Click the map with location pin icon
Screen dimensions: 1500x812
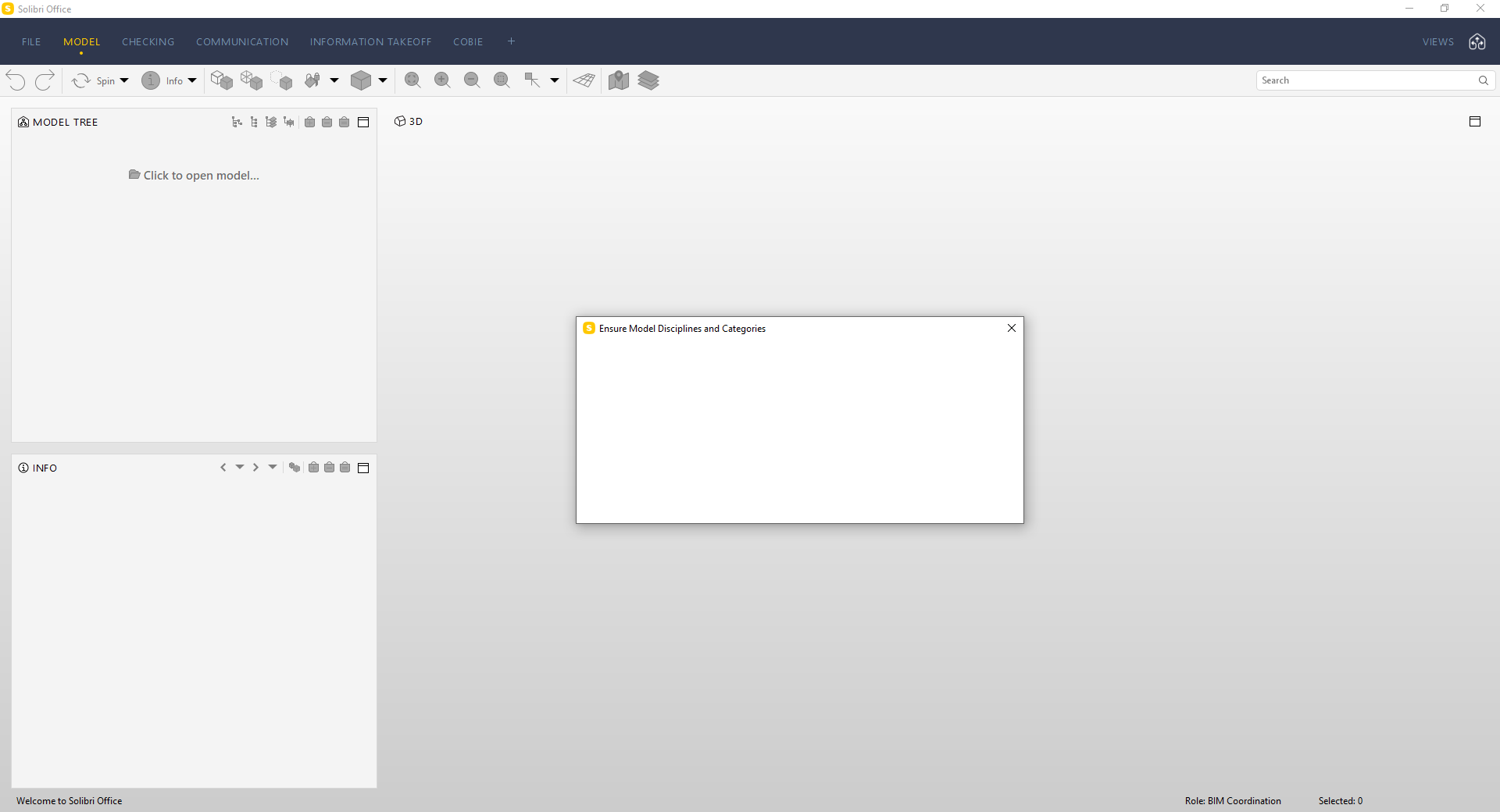(x=619, y=80)
